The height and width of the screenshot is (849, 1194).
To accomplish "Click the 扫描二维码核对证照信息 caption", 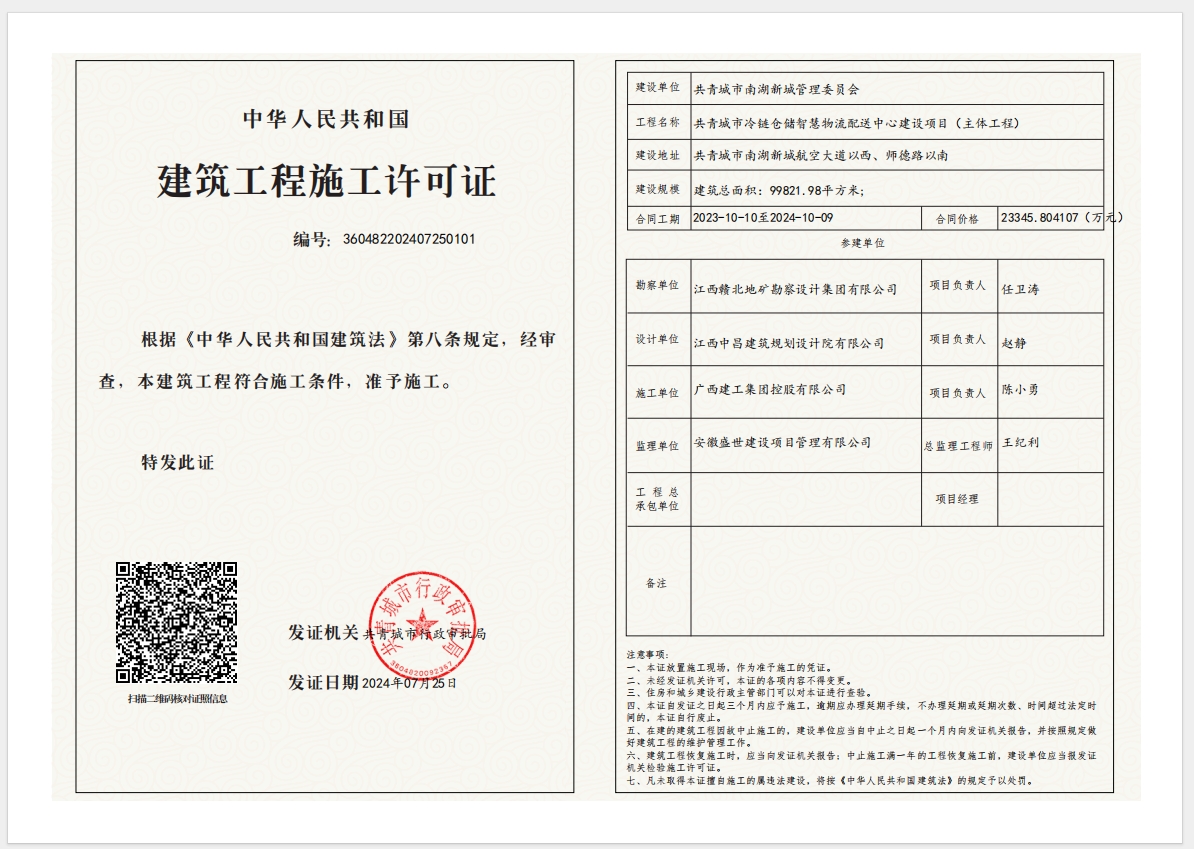I will coord(177,698).
